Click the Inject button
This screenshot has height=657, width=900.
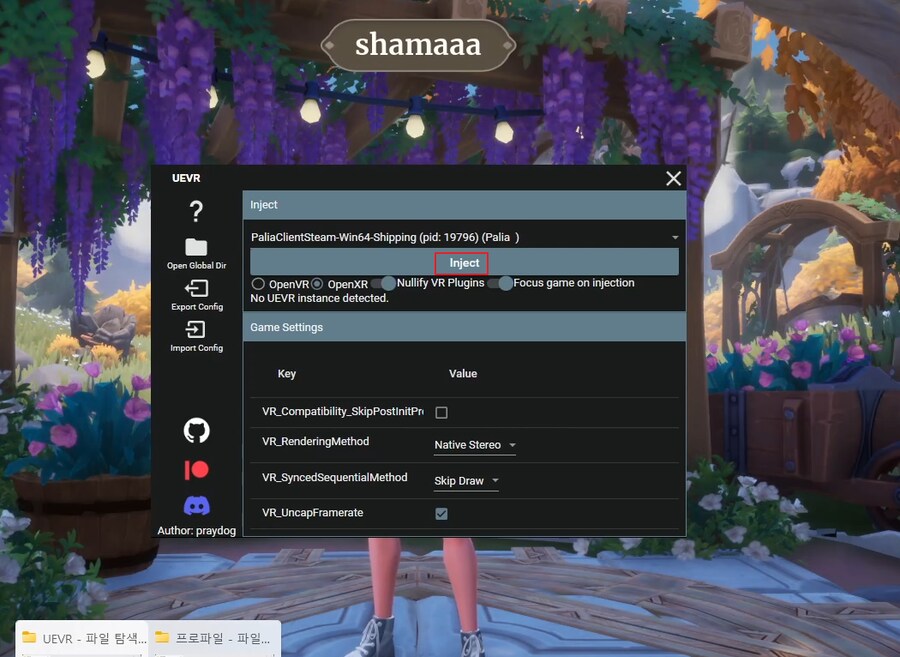tap(461, 262)
